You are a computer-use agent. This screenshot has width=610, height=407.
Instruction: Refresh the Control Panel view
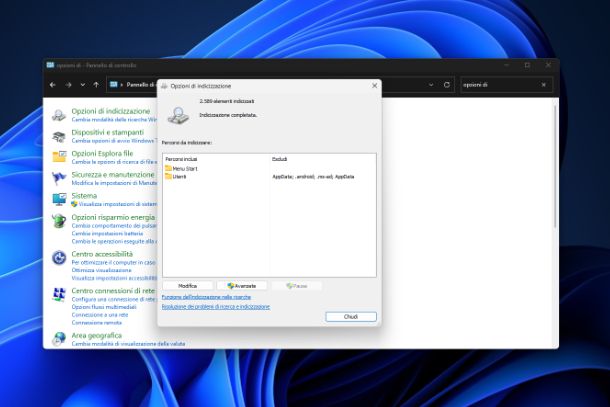pos(447,85)
